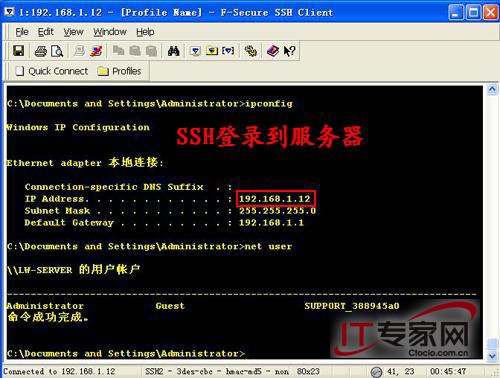
Task: Click the Profiles folder button
Action: pos(119,71)
